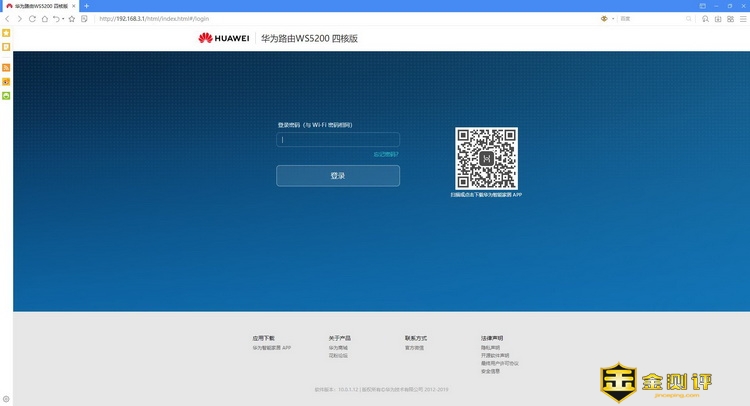Open the 官方微信 contact link

414,347
